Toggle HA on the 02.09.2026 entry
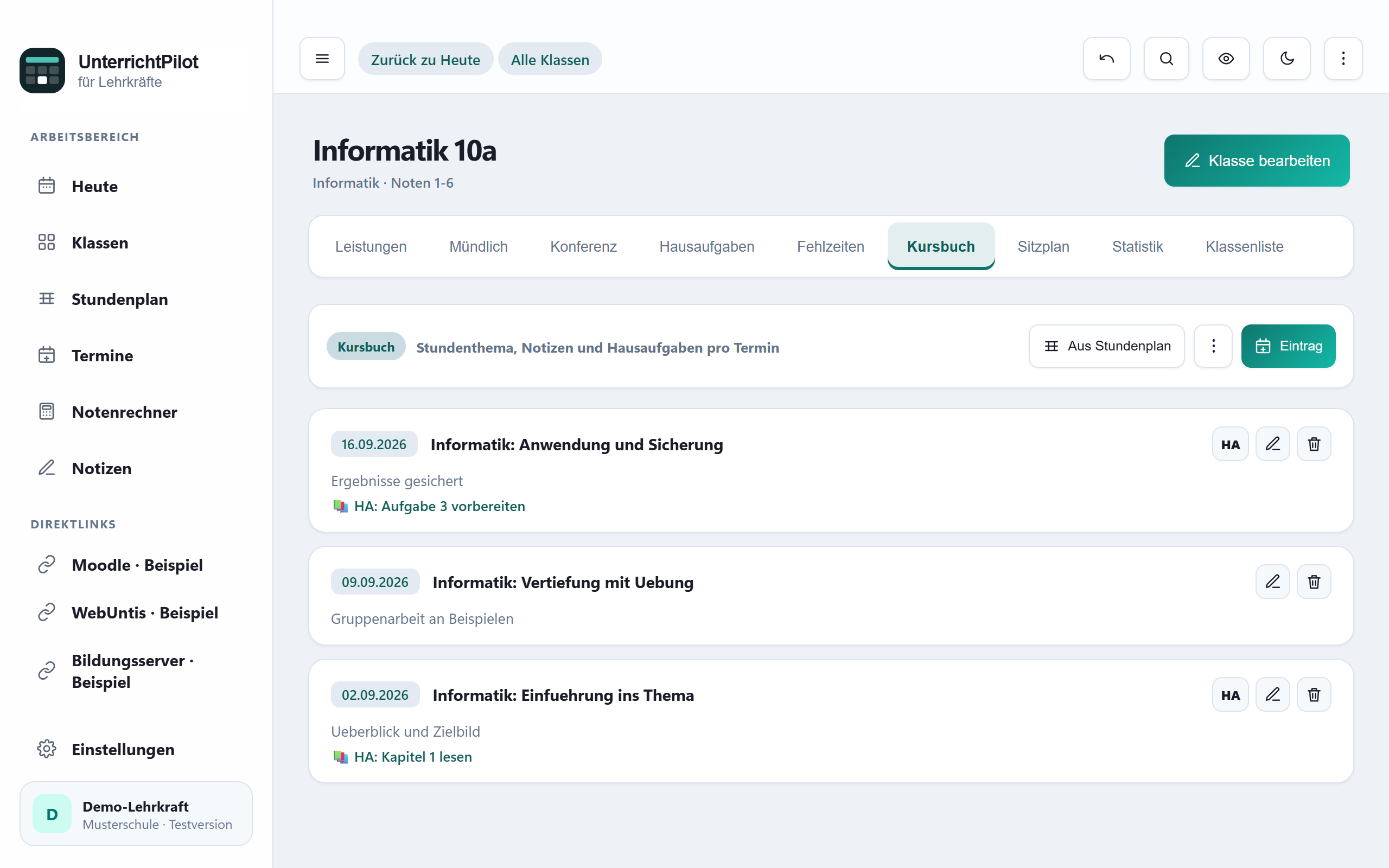1389x868 pixels. click(x=1230, y=694)
